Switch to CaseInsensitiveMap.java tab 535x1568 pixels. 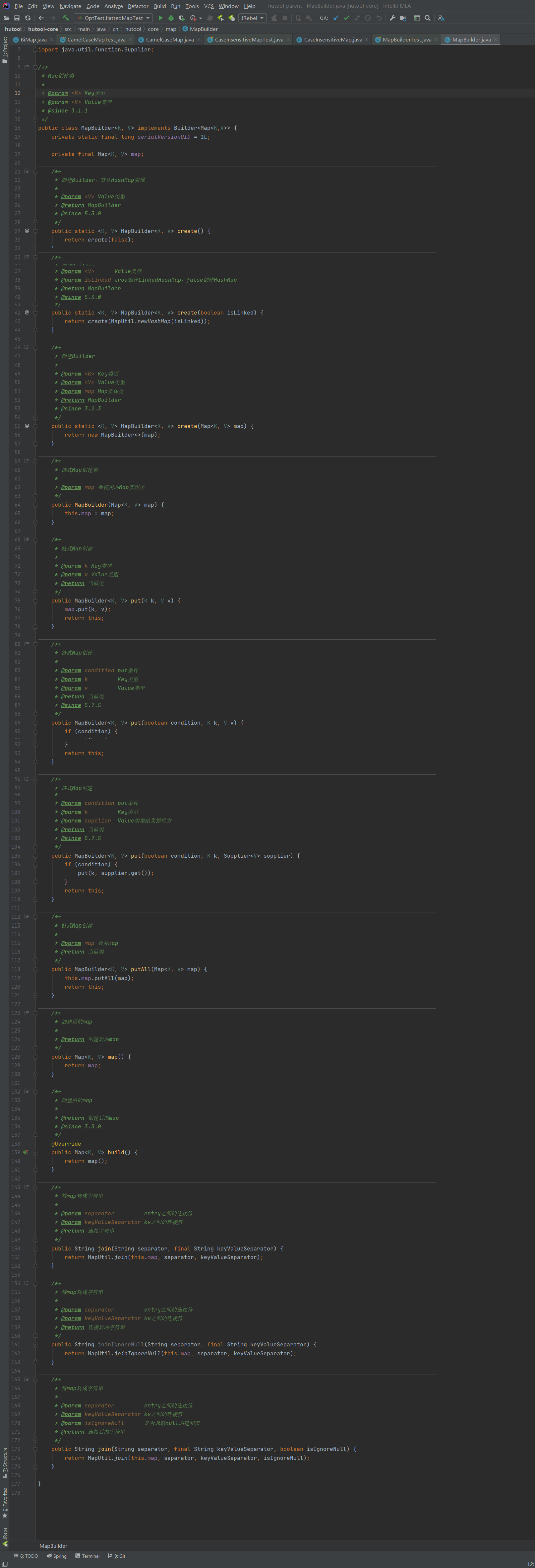[x=332, y=39]
